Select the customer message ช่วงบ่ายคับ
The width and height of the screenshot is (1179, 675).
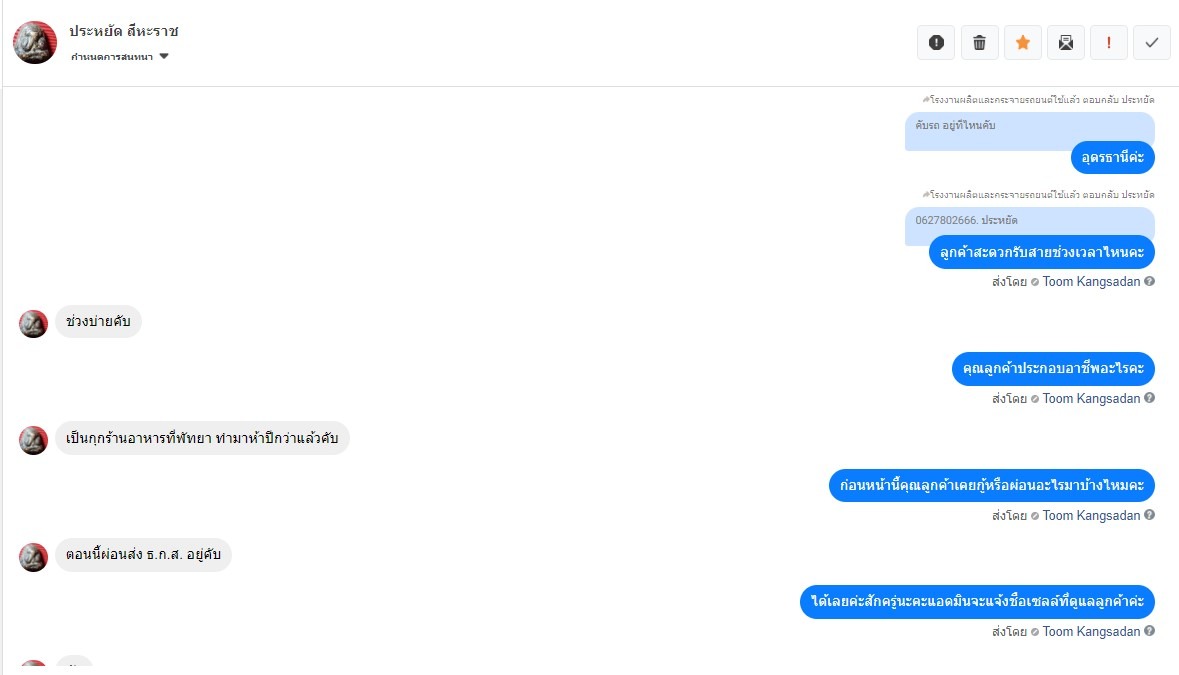pos(99,322)
